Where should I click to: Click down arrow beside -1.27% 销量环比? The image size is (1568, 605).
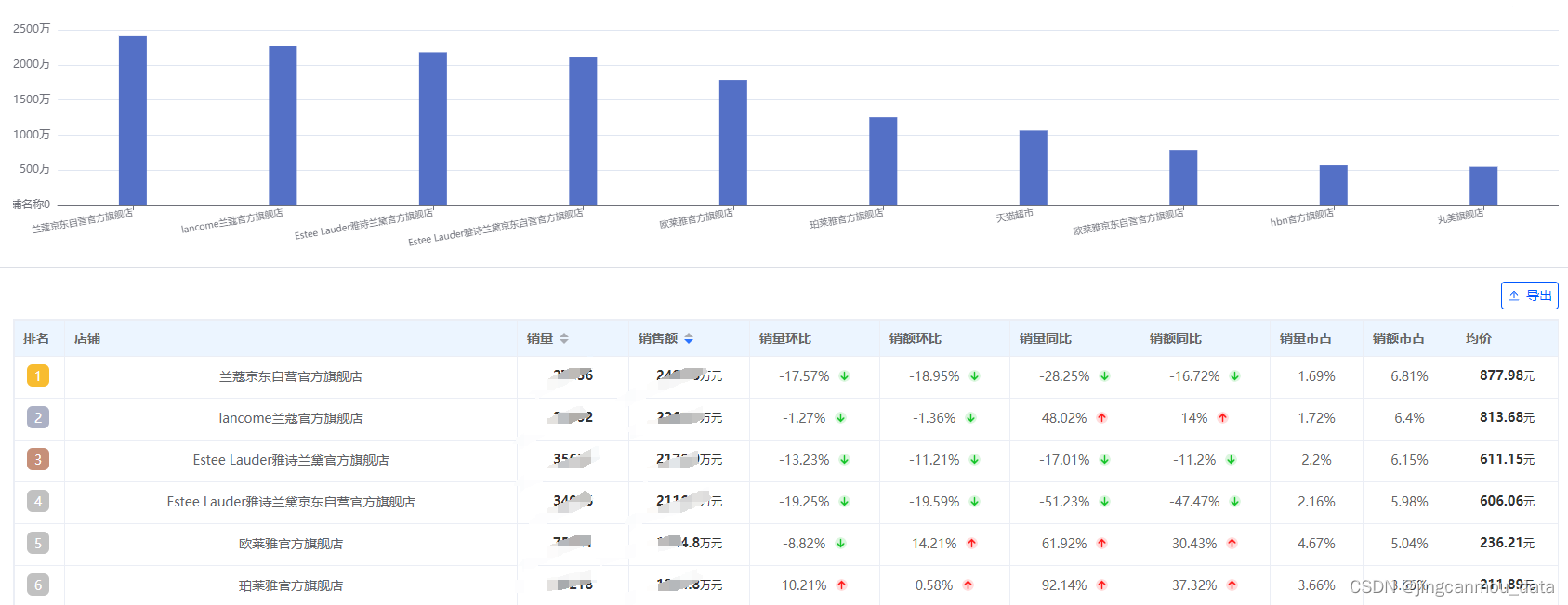pyautogui.click(x=840, y=418)
